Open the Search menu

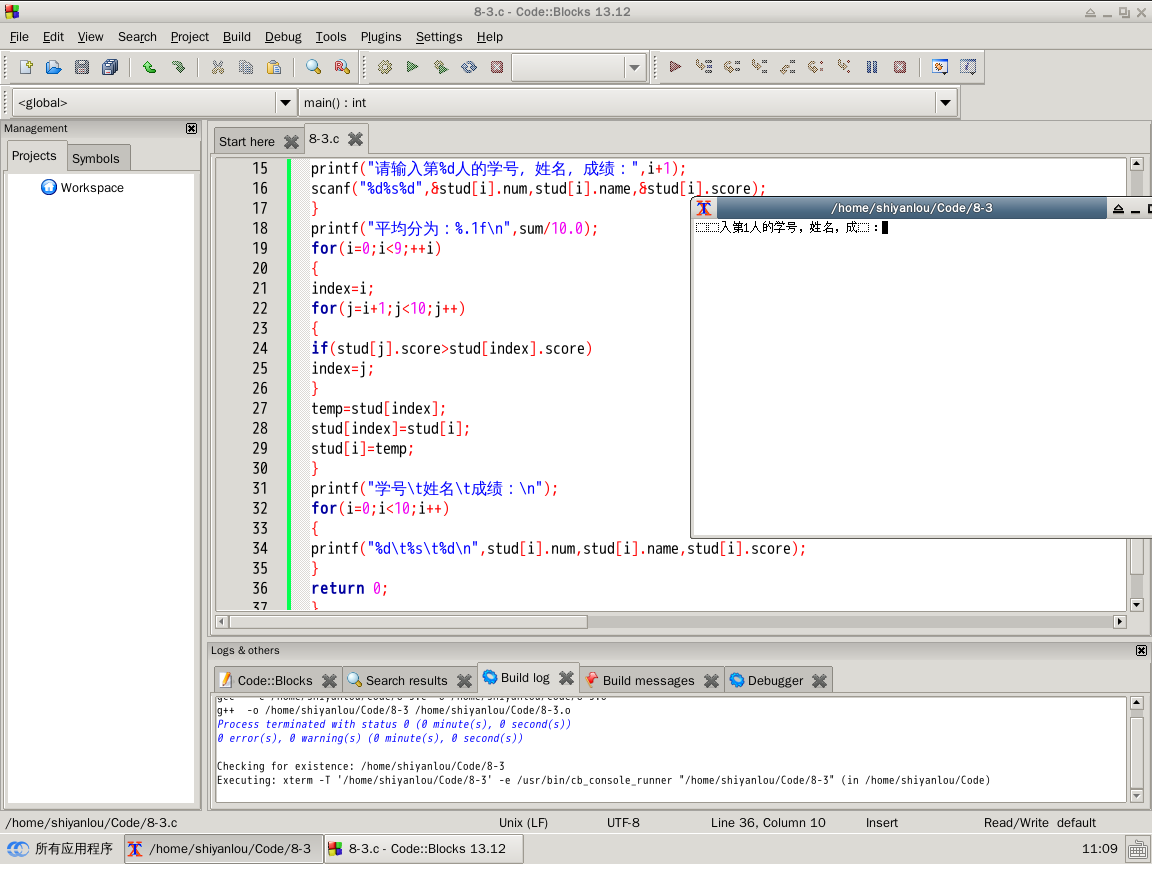(x=137, y=37)
